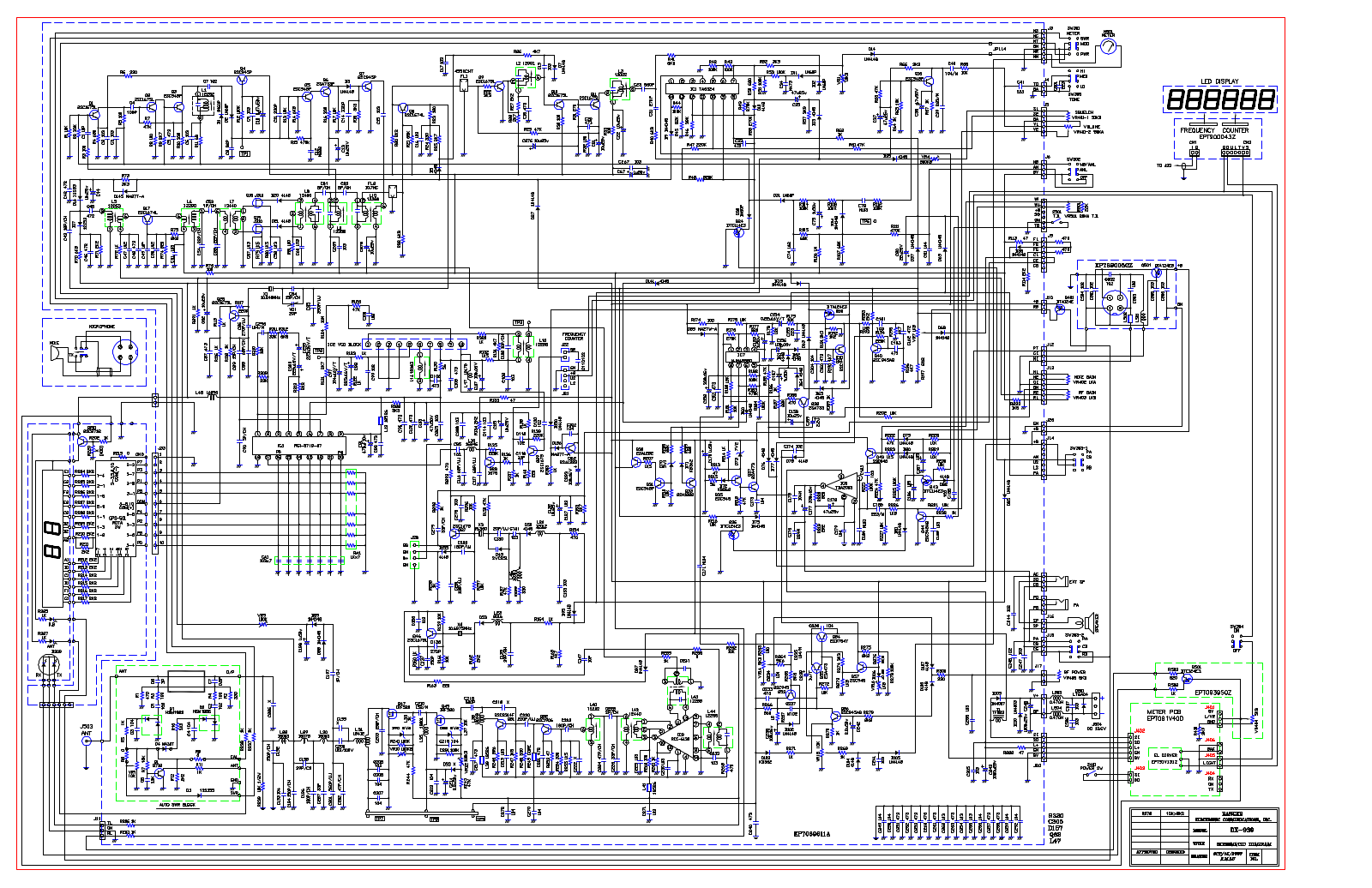The height and width of the screenshot is (888, 1372).
Task: Click the two-digit seven-segment channel display
Action: point(51,541)
